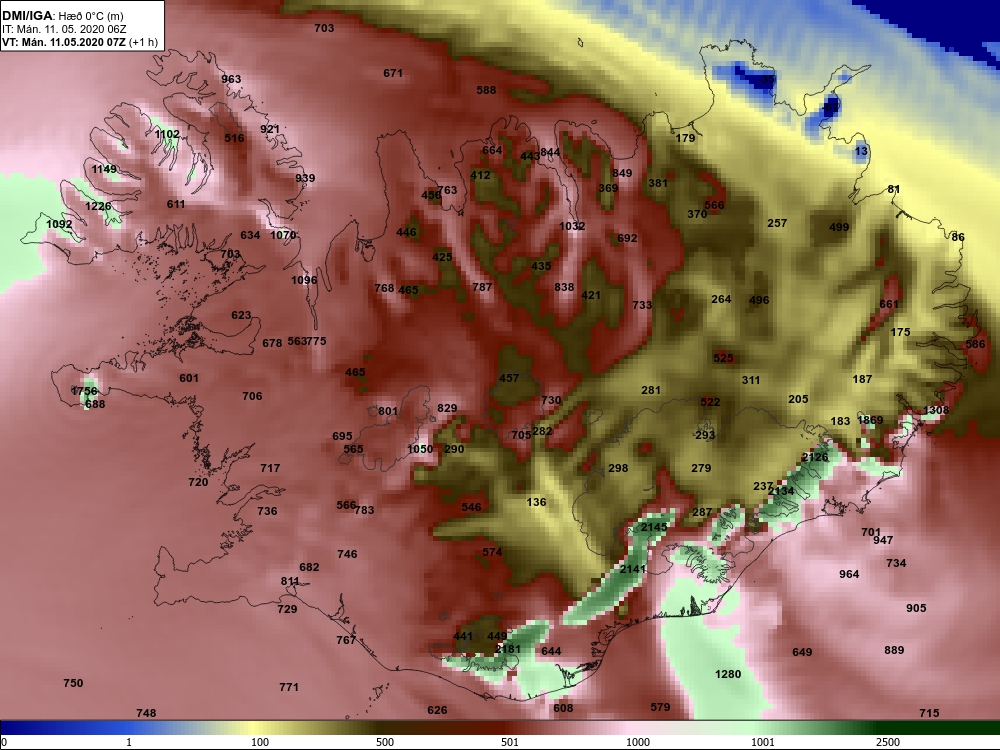Select the map value '829'
Screen dimensions: 1000x750
point(447,408)
